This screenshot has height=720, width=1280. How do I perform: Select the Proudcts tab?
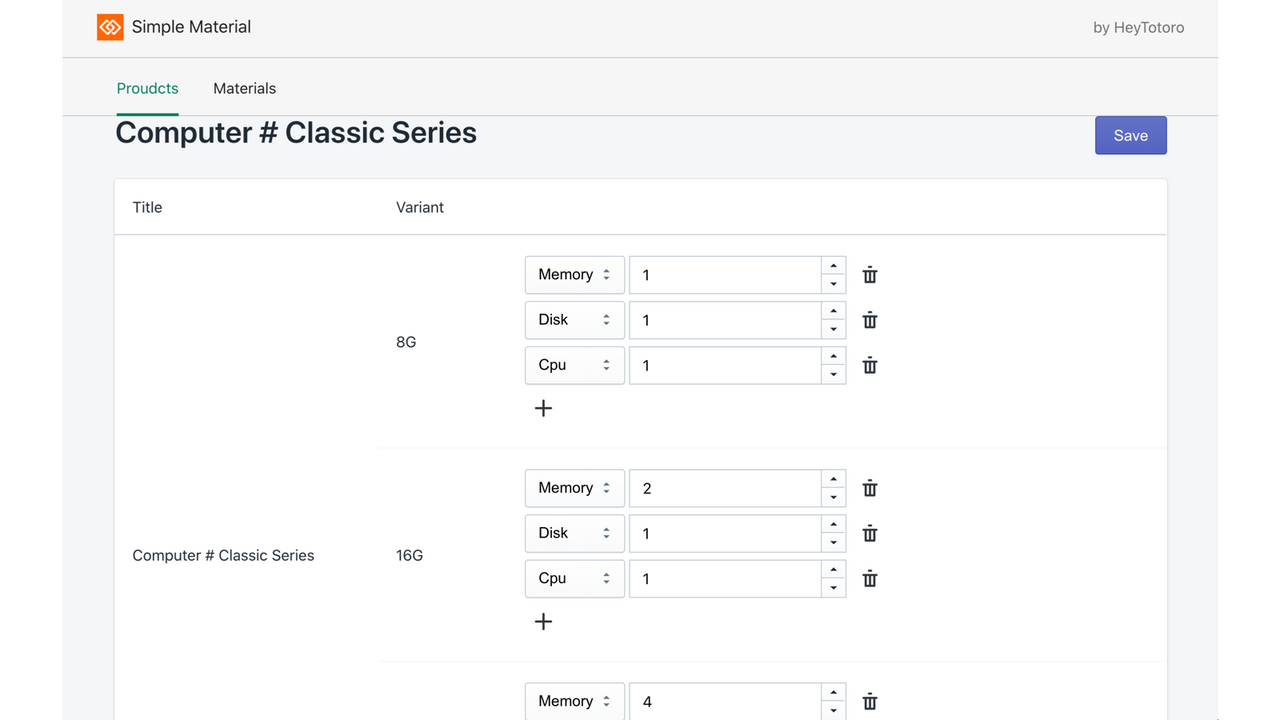tap(147, 88)
